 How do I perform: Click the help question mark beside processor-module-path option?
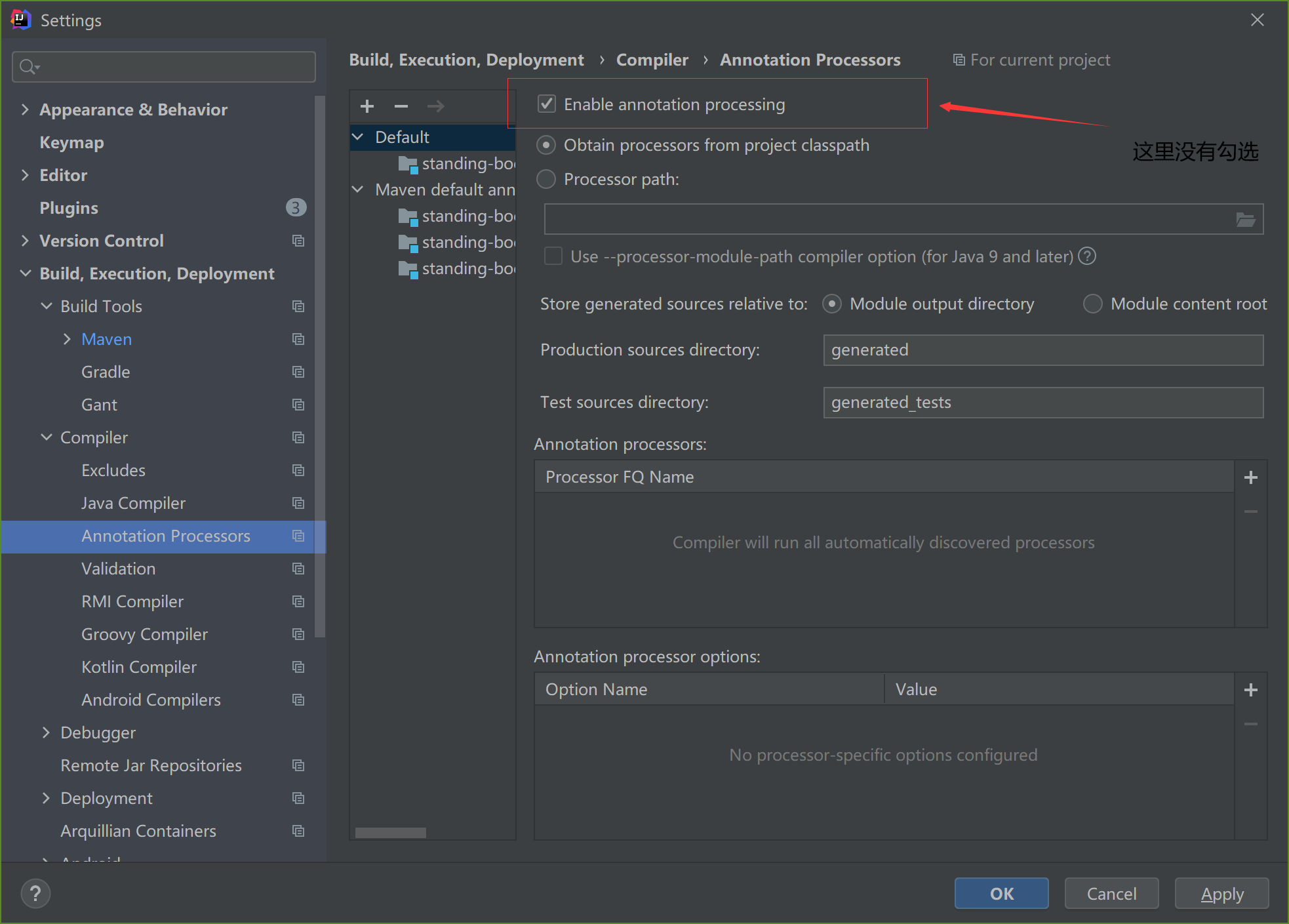coord(1087,256)
